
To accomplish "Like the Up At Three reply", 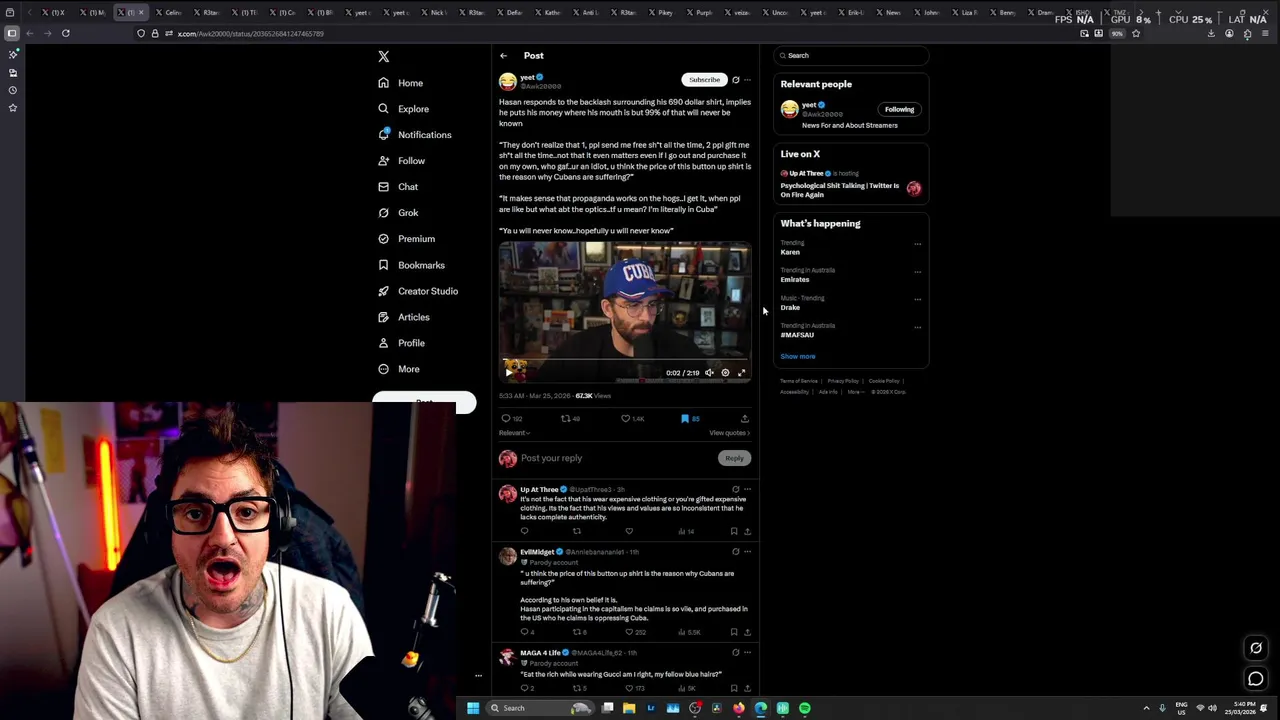I will pyautogui.click(x=629, y=532).
